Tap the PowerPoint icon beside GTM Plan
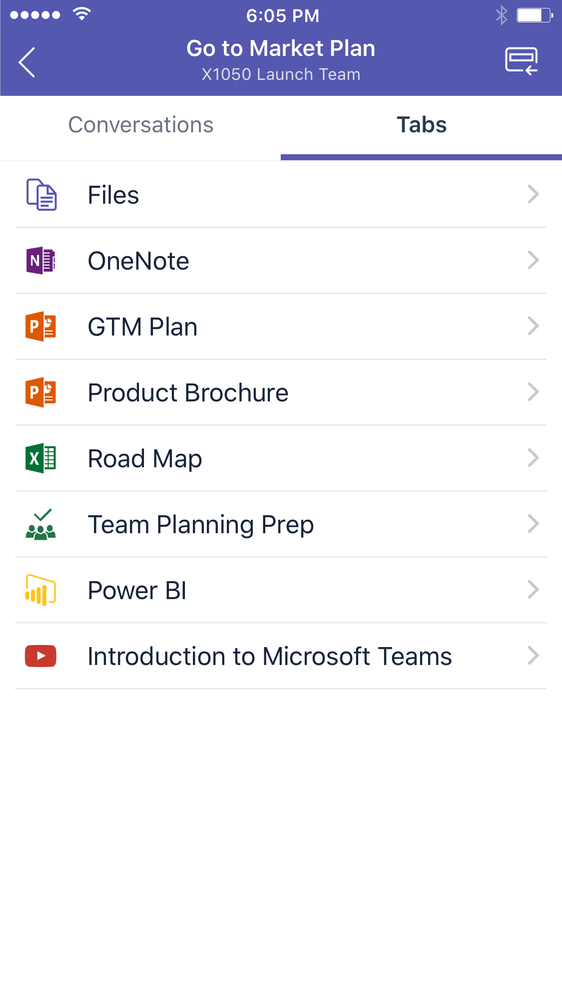The width and height of the screenshot is (562, 999). tap(41, 326)
